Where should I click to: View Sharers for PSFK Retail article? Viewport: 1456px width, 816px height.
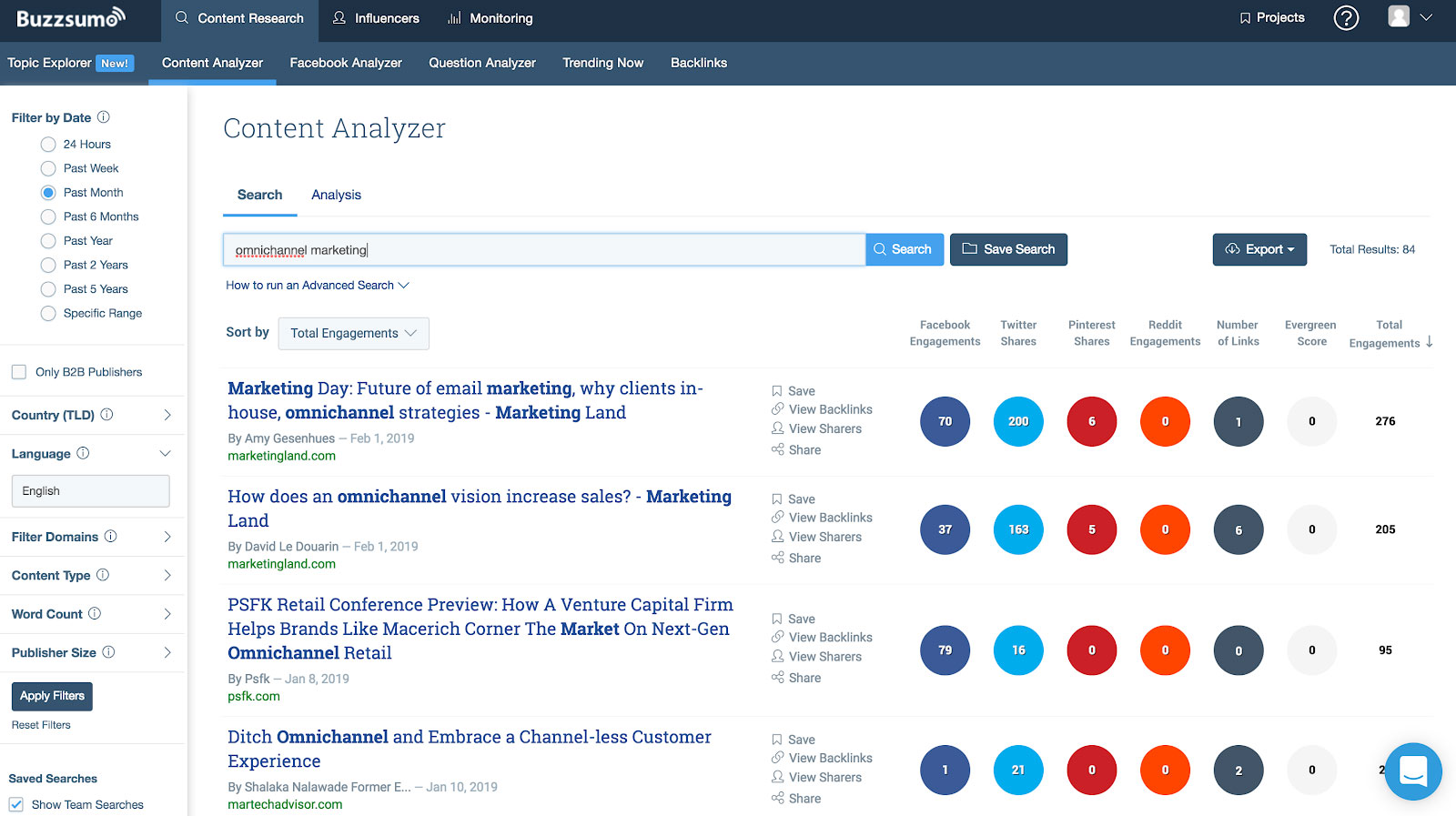click(x=816, y=657)
